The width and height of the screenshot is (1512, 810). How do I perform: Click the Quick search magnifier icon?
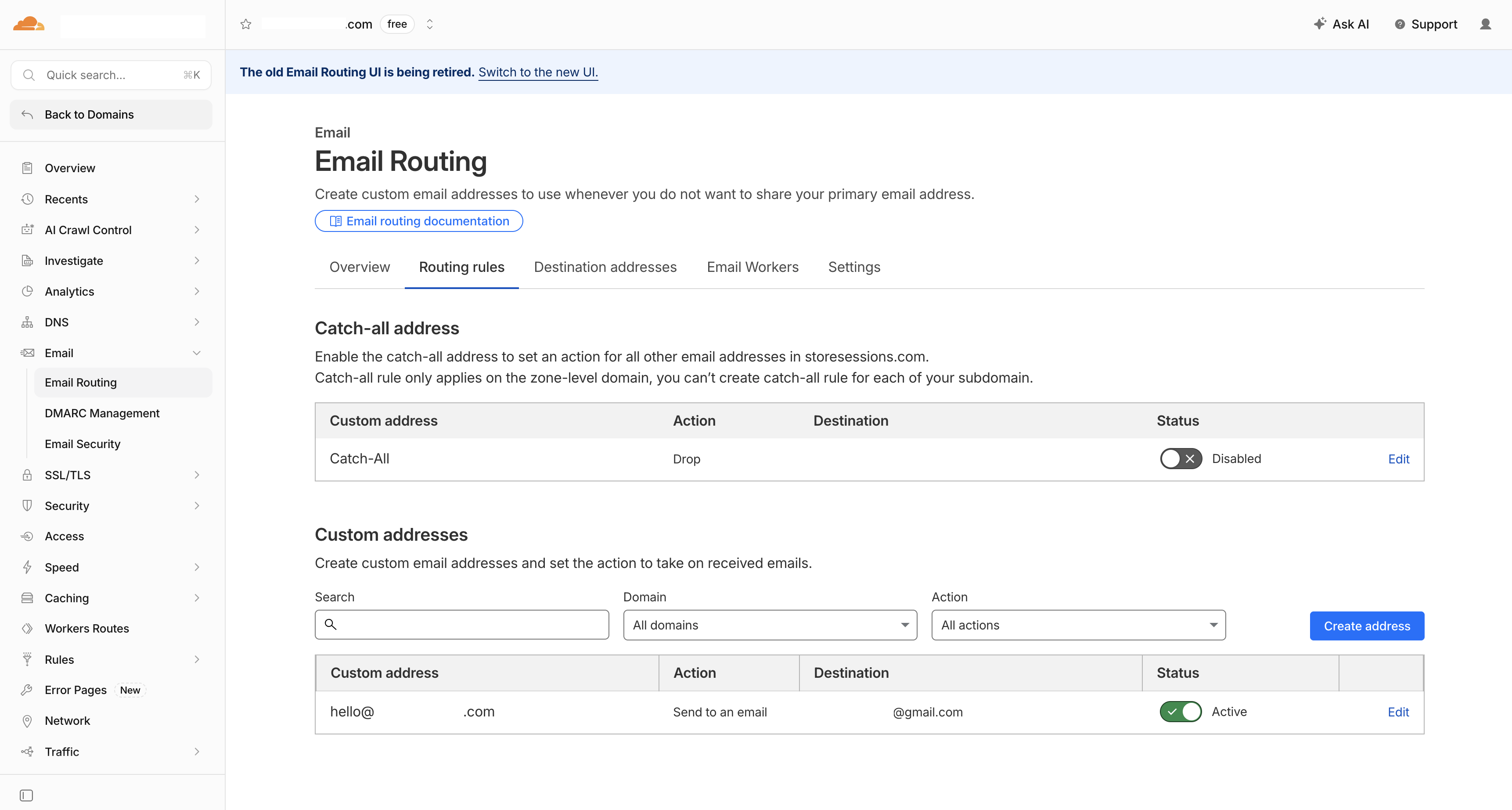(28, 75)
